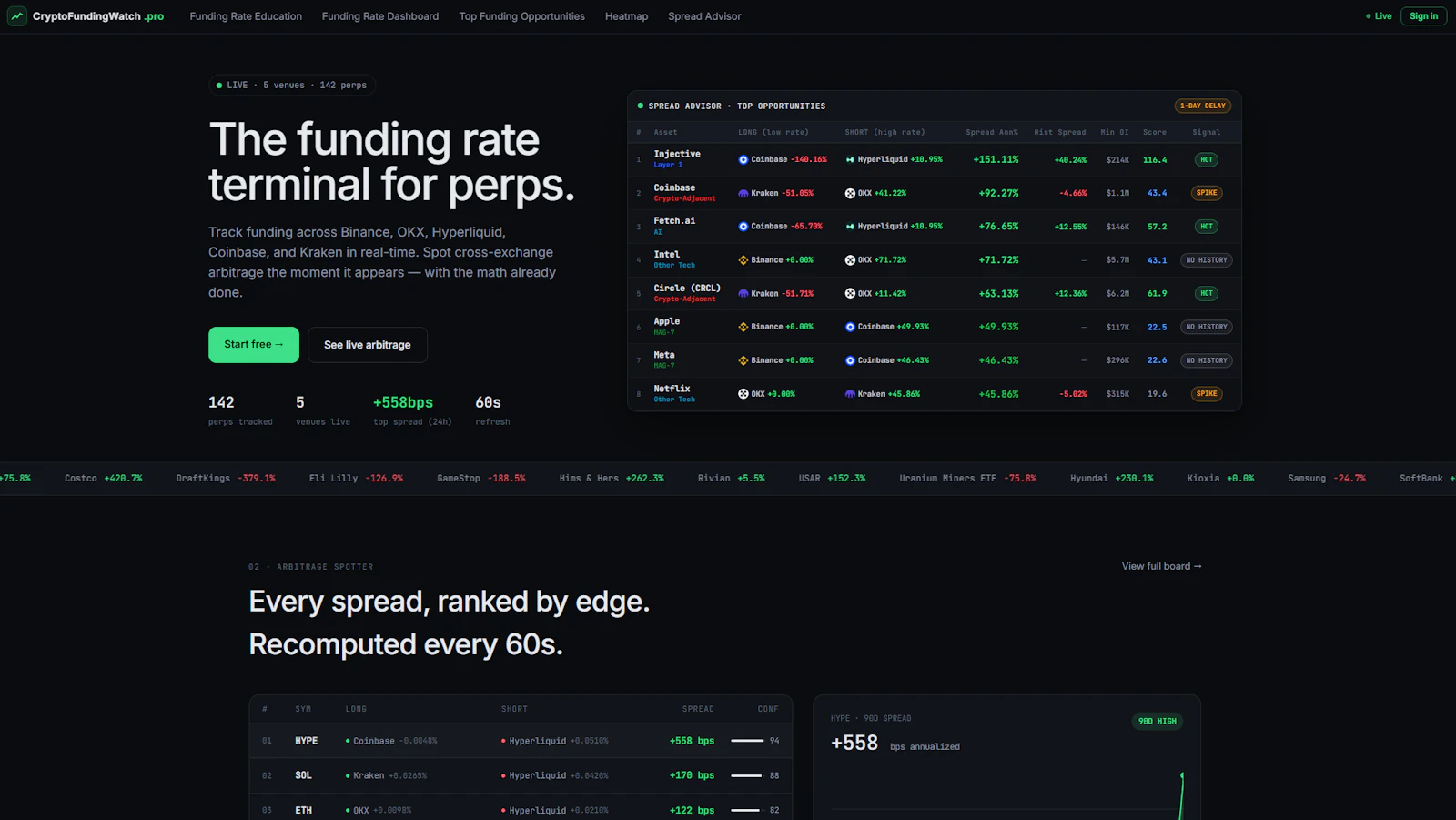1456x820 pixels.
Task: Click Hyperliquid icon in Injective row
Action: pos(850,159)
